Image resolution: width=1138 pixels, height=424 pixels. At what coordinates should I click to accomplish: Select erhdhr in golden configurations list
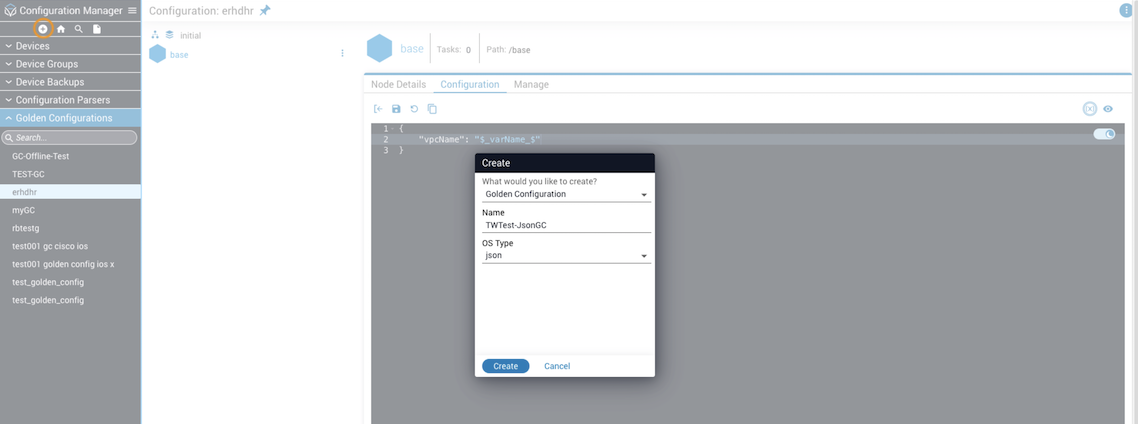[x=70, y=192]
